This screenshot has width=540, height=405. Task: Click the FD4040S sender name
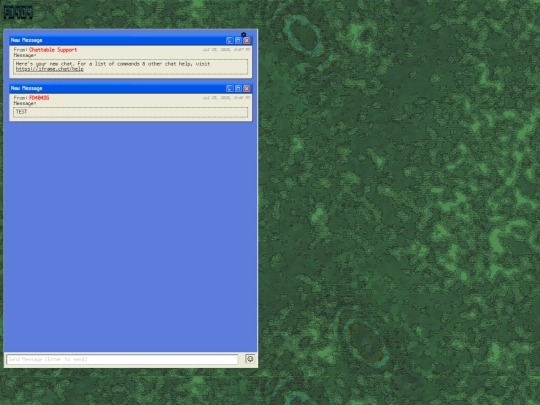(39, 98)
